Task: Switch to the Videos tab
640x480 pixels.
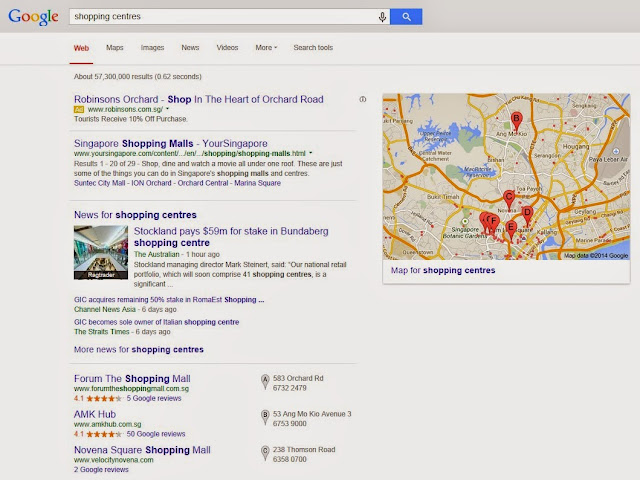Action: pos(227,48)
